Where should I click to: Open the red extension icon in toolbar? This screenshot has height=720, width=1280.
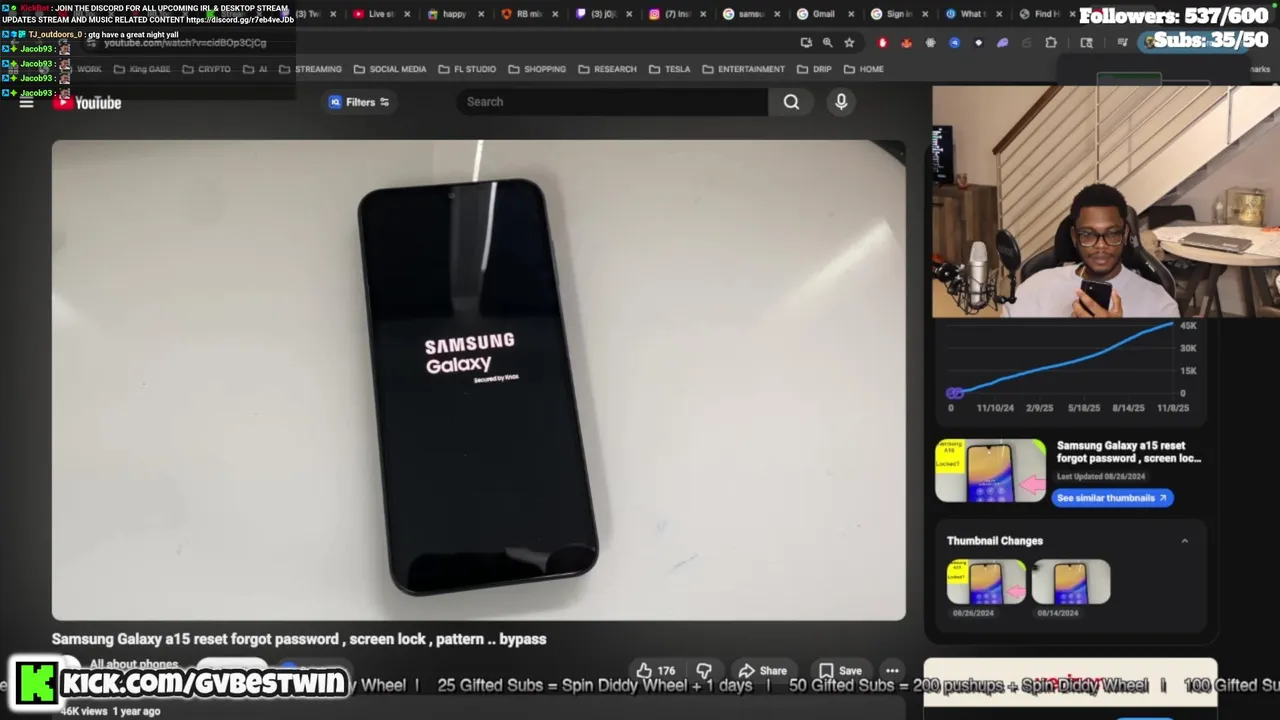[x=882, y=43]
